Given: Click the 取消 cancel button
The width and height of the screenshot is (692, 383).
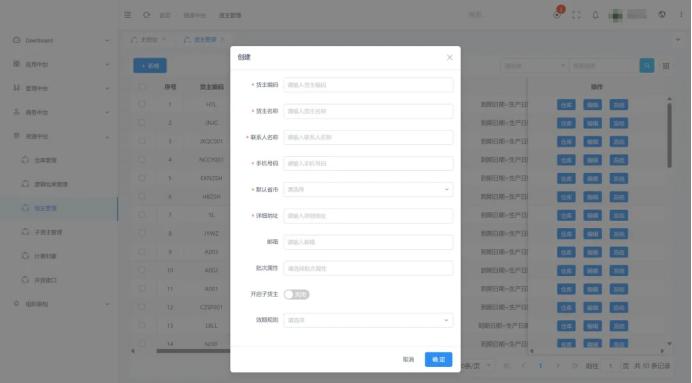Looking at the screenshot, I should pyautogui.click(x=408, y=359).
